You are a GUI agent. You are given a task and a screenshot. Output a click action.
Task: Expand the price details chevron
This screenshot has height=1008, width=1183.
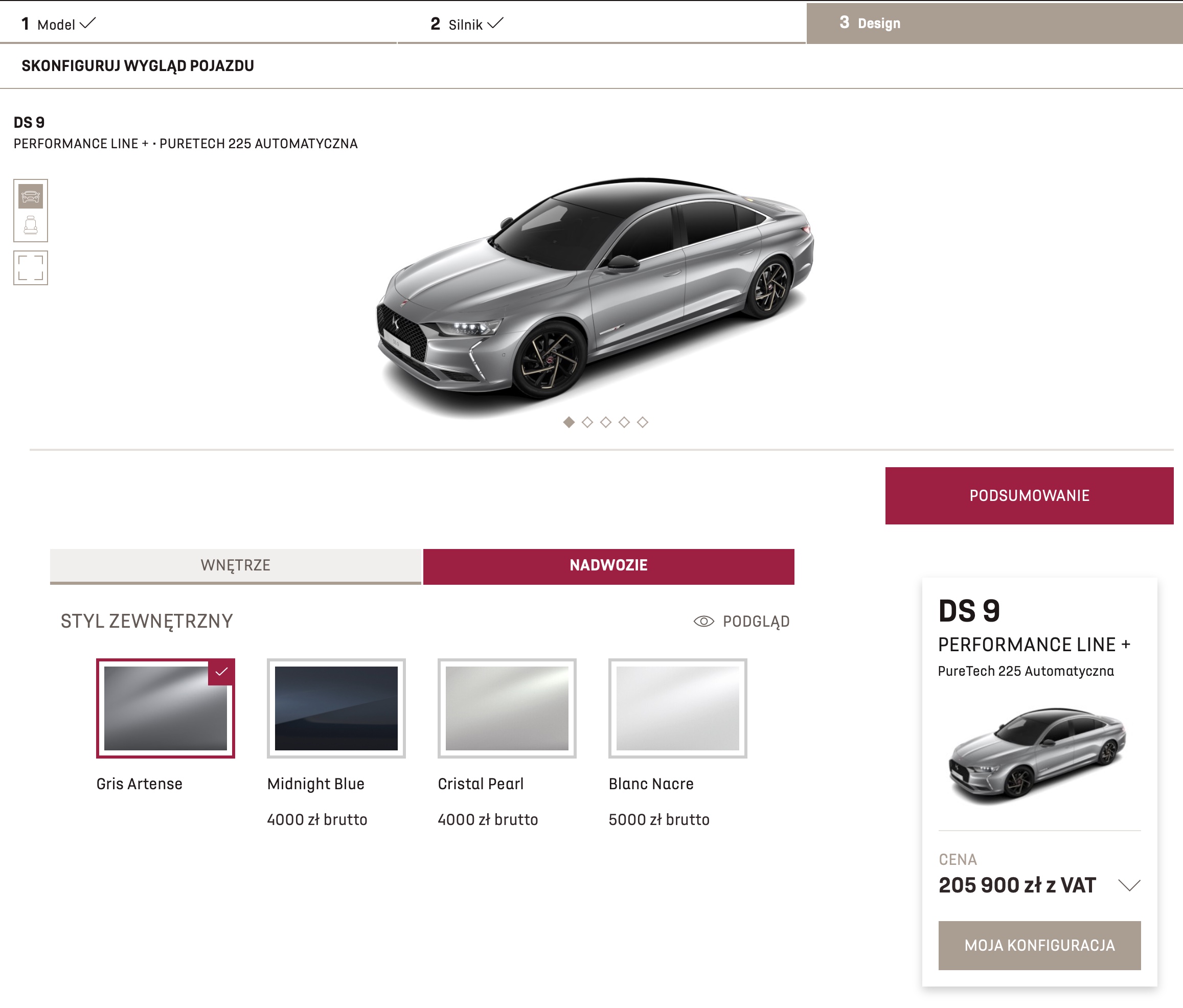pos(1129,885)
